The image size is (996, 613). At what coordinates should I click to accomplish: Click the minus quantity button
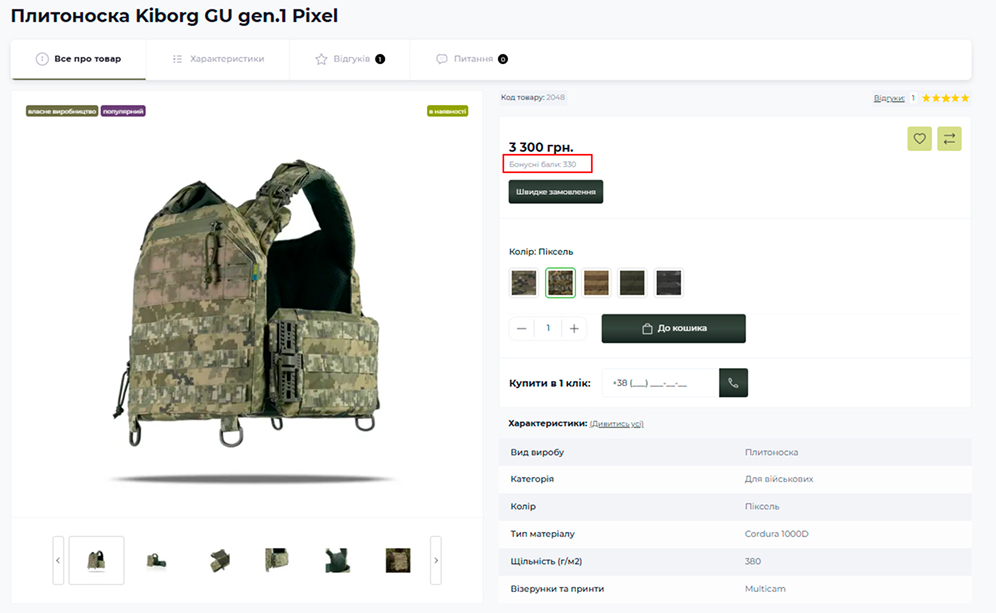pos(522,328)
